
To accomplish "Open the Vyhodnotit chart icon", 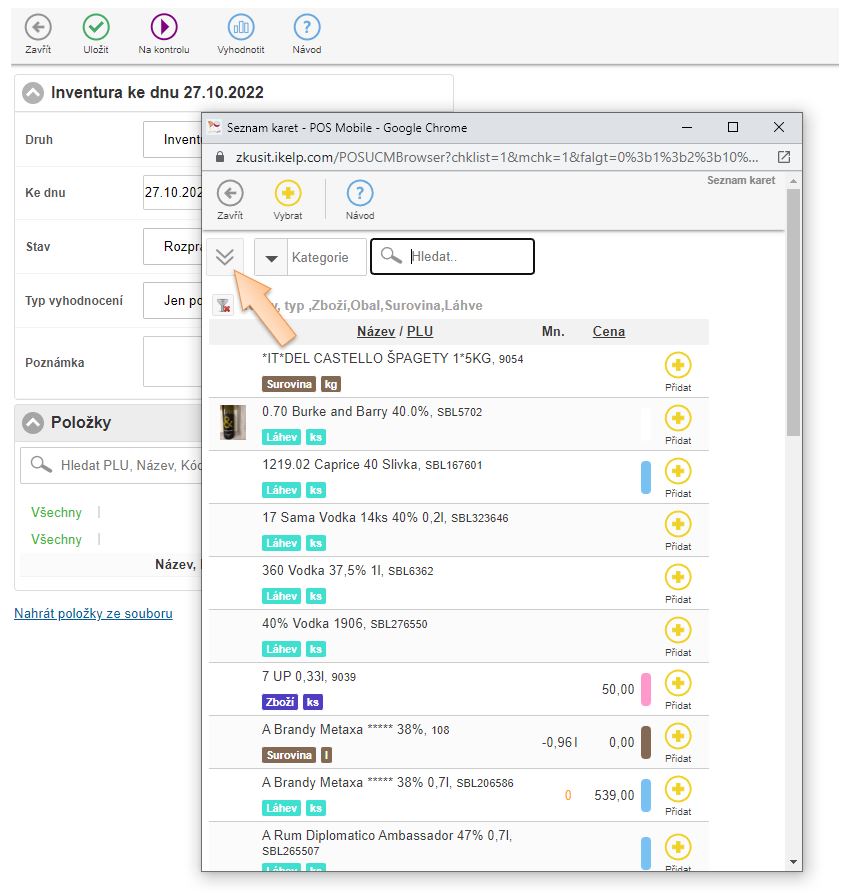I will (241, 28).
